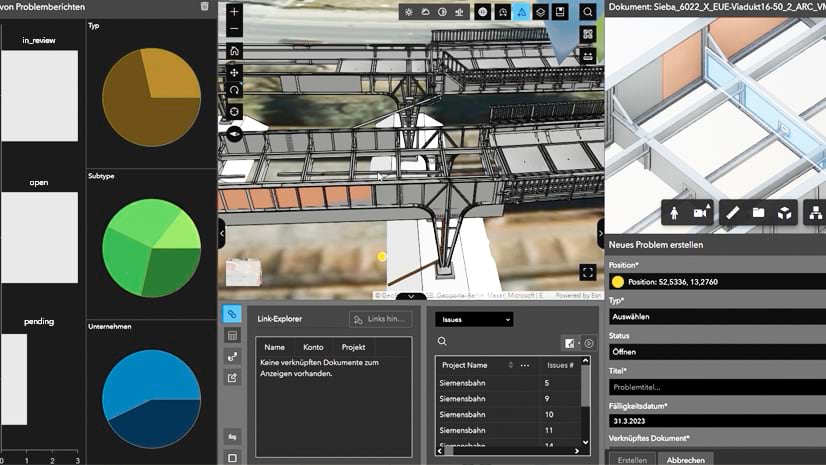Viewport: 826px width, 465px height.
Task: Click the shadow analysis icon
Action: coord(459,12)
